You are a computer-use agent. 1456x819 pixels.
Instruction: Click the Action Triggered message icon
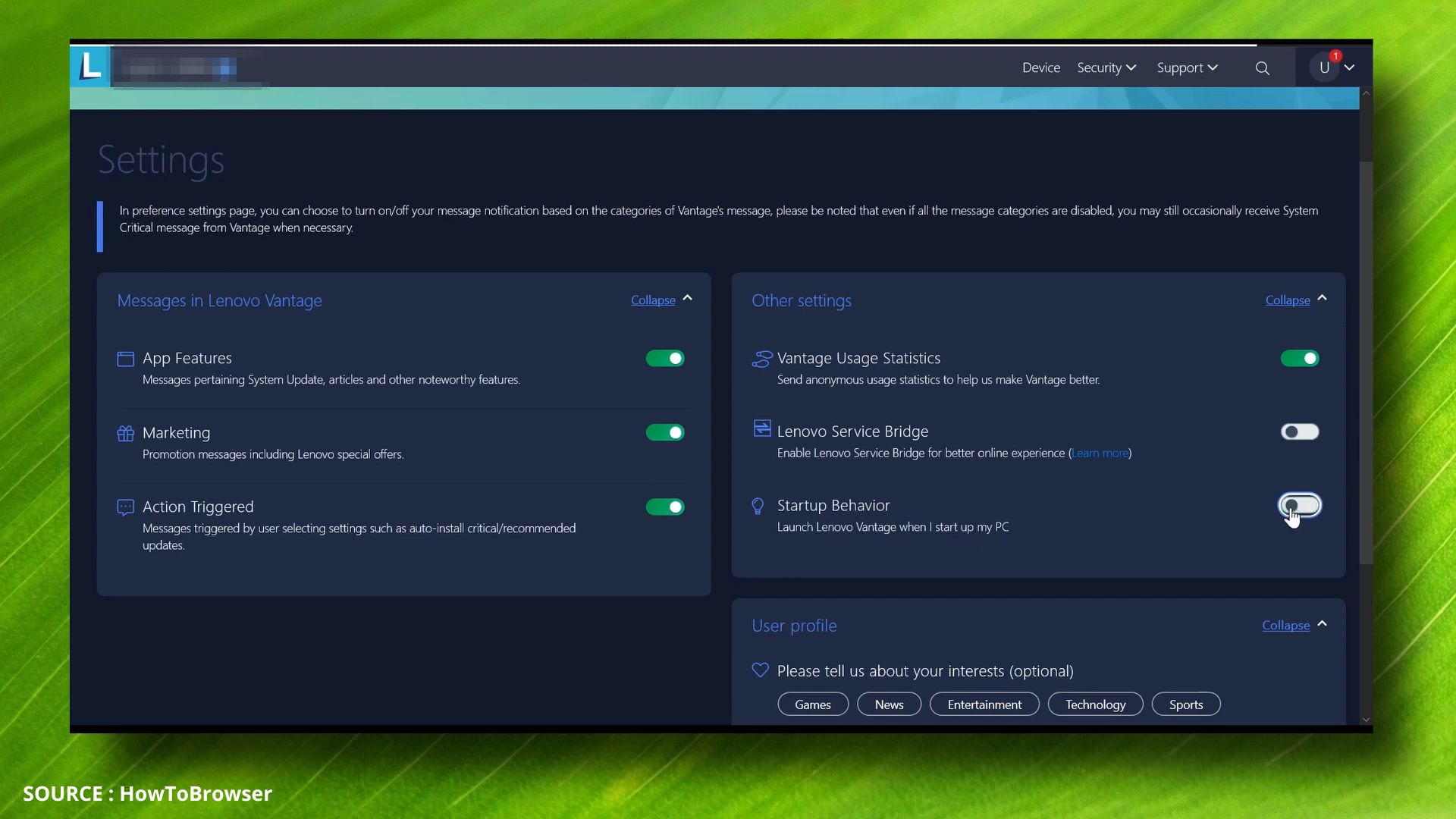tap(125, 507)
